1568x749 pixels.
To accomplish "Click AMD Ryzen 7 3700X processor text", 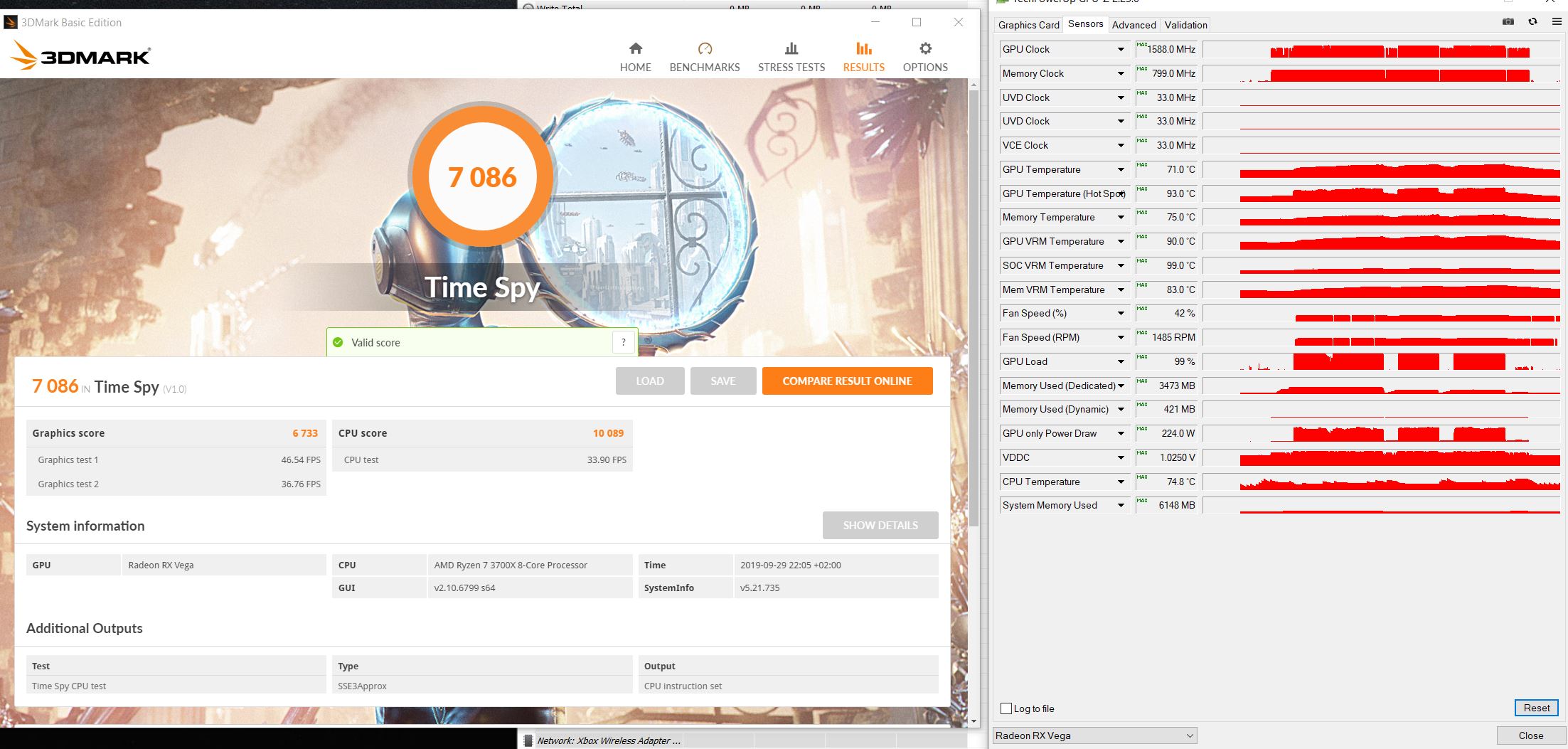I will pos(511,565).
